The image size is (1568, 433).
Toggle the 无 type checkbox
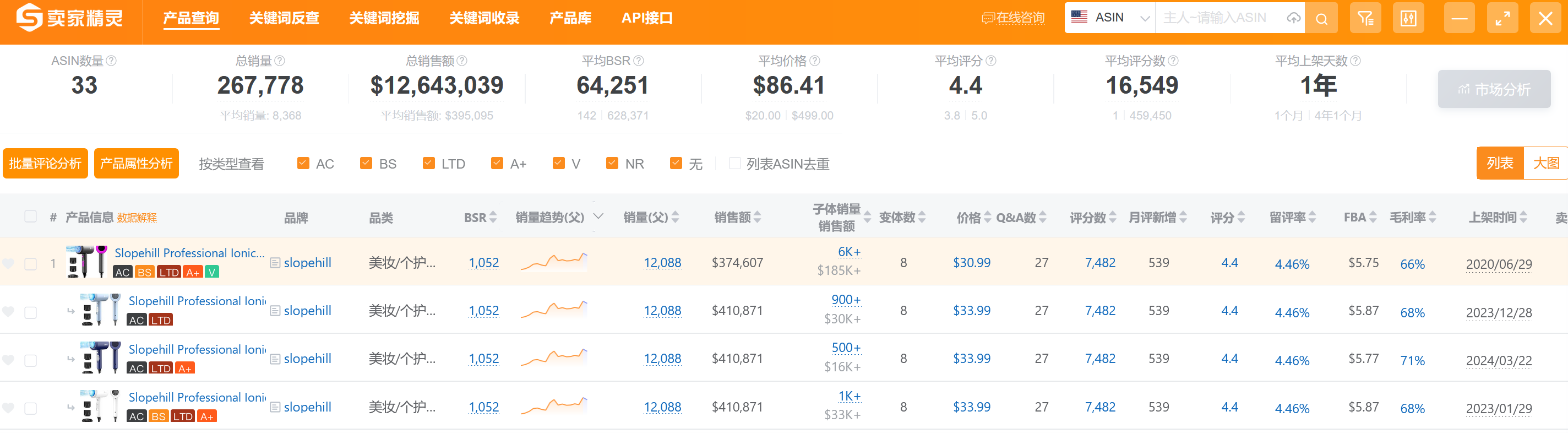coord(676,163)
